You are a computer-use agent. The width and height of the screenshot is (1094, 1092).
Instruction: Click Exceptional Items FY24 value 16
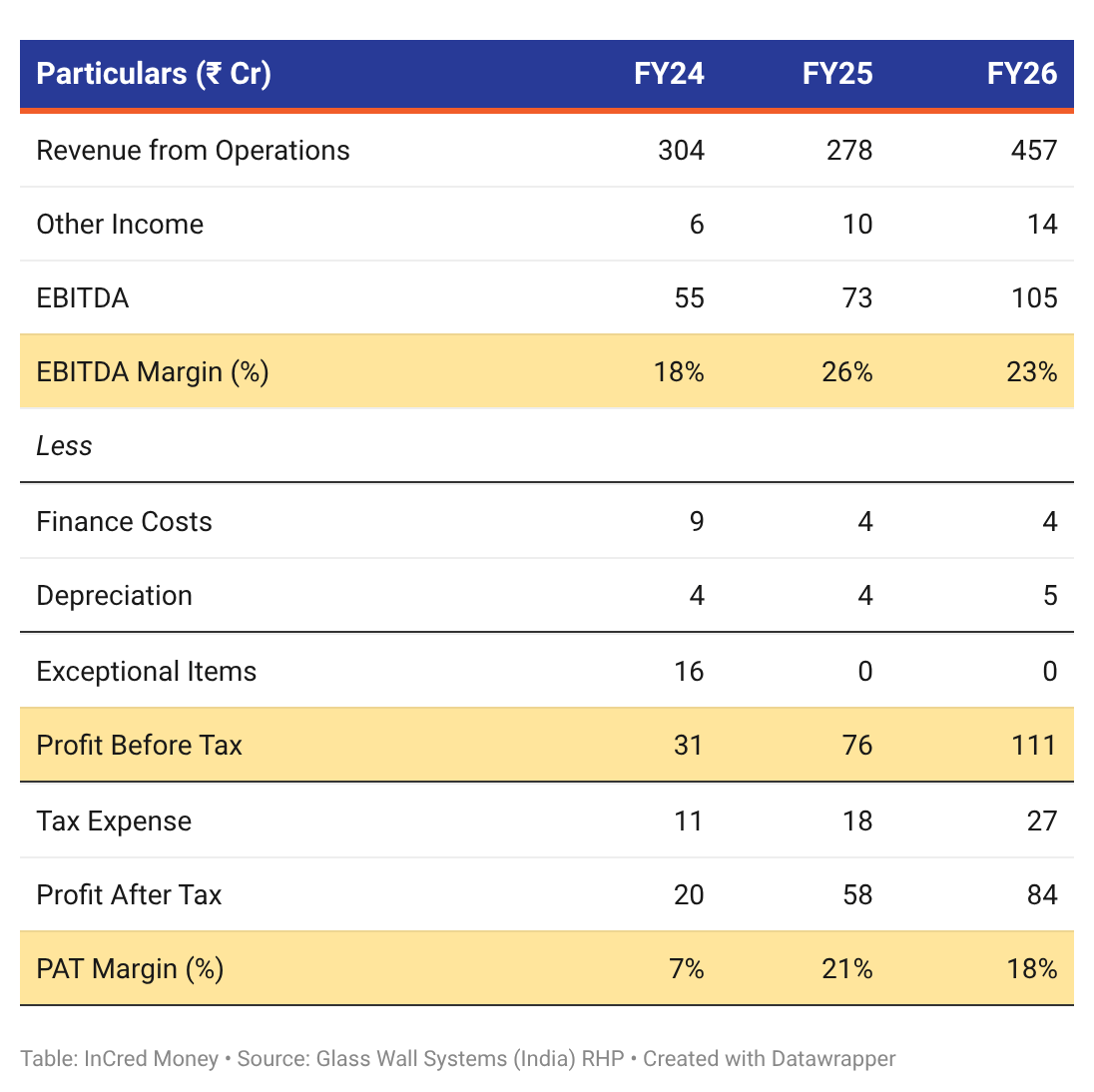pyautogui.click(x=689, y=671)
